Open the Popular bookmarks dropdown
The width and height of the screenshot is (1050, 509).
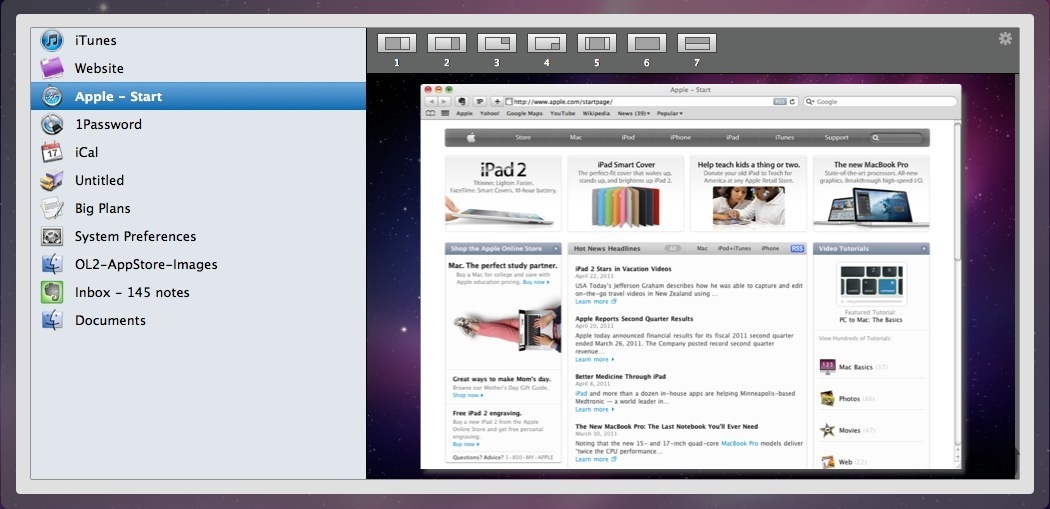pos(670,114)
